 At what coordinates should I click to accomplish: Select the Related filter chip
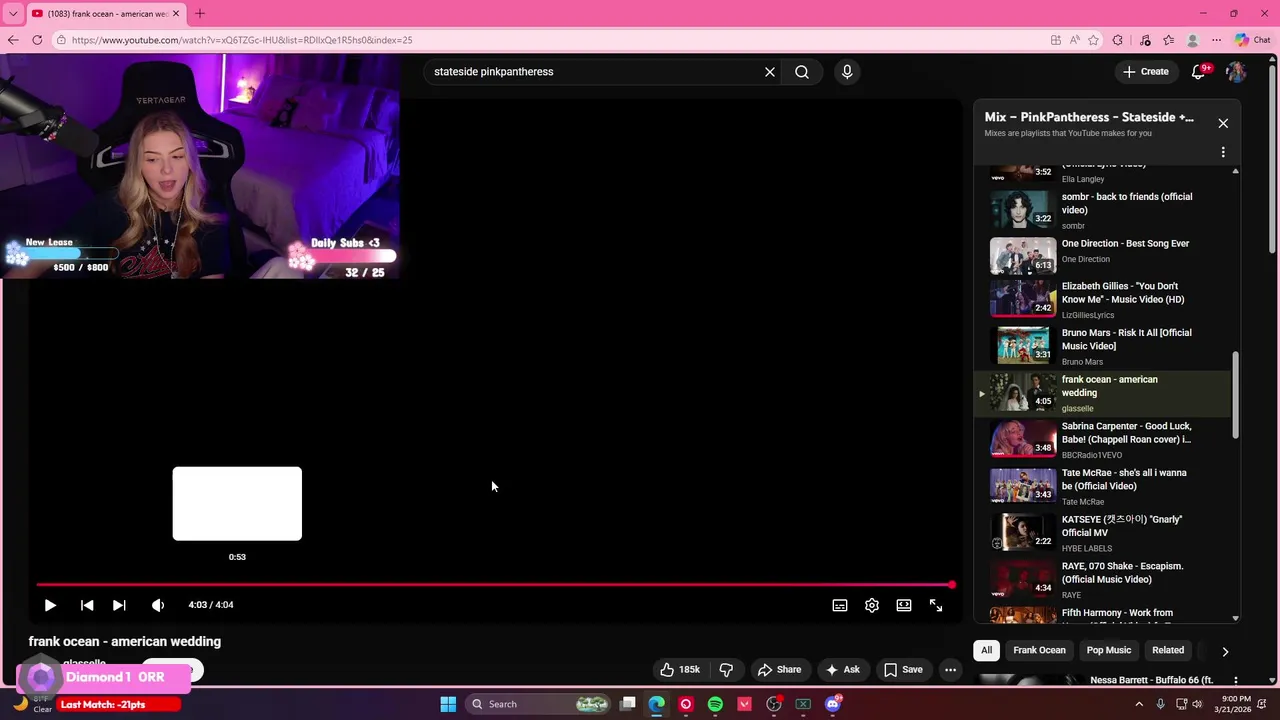click(x=1167, y=650)
